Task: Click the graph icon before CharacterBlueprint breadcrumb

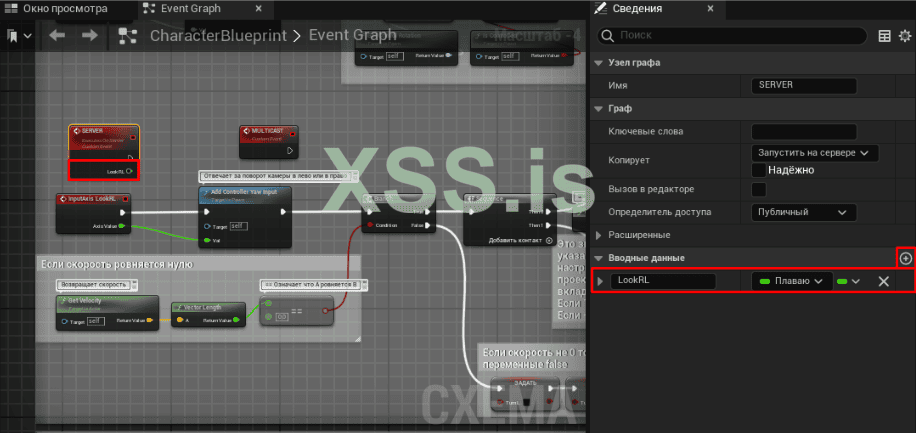Action: pos(127,36)
